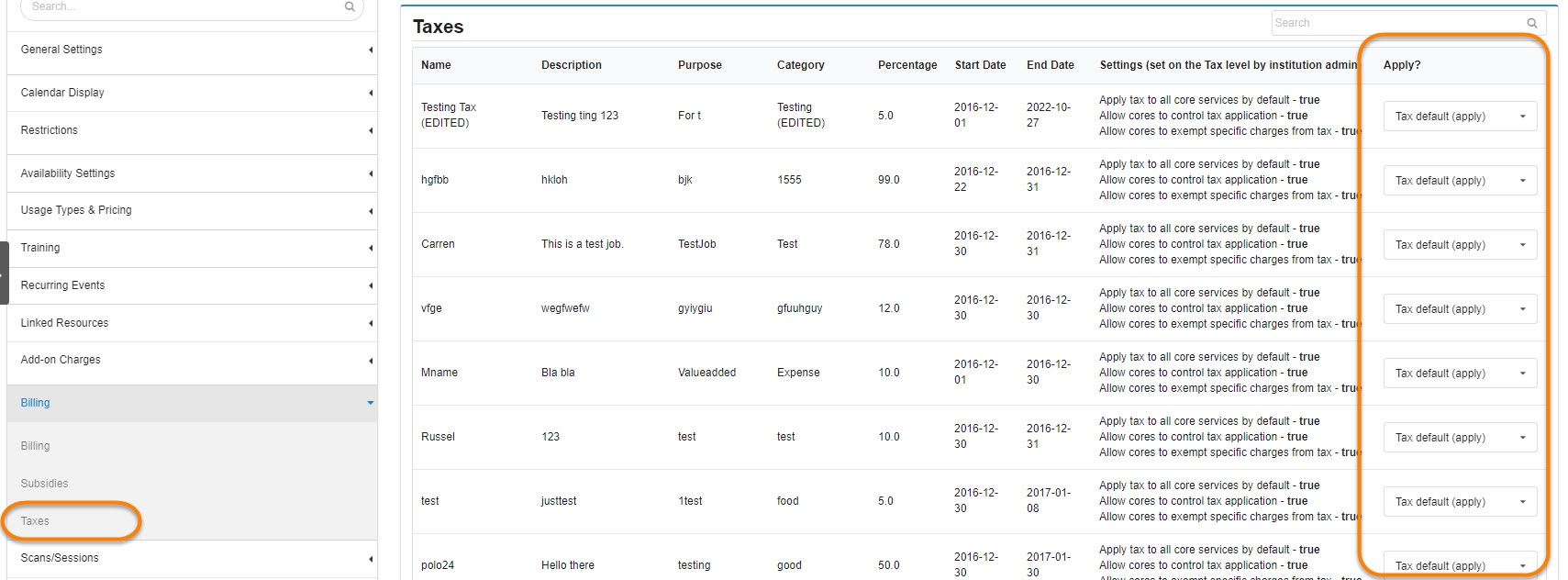
Task: Select Subsidies in the Billing submenu
Action: (x=45, y=484)
